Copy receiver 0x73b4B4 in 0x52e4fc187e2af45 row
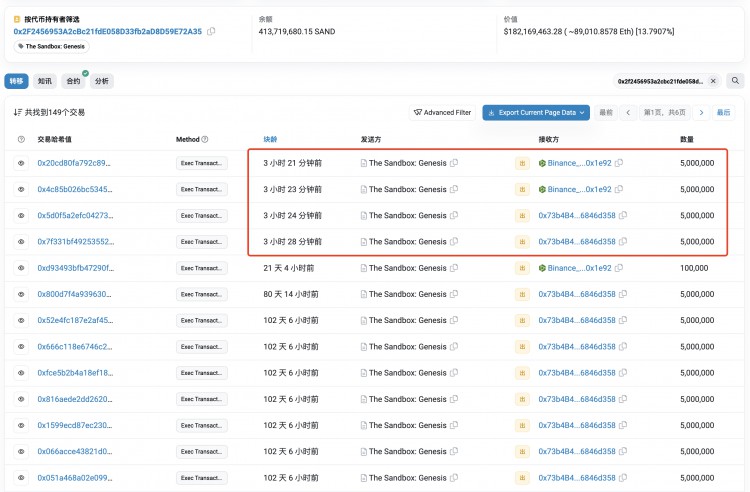Screen dimensions: 750x492 tap(623, 320)
